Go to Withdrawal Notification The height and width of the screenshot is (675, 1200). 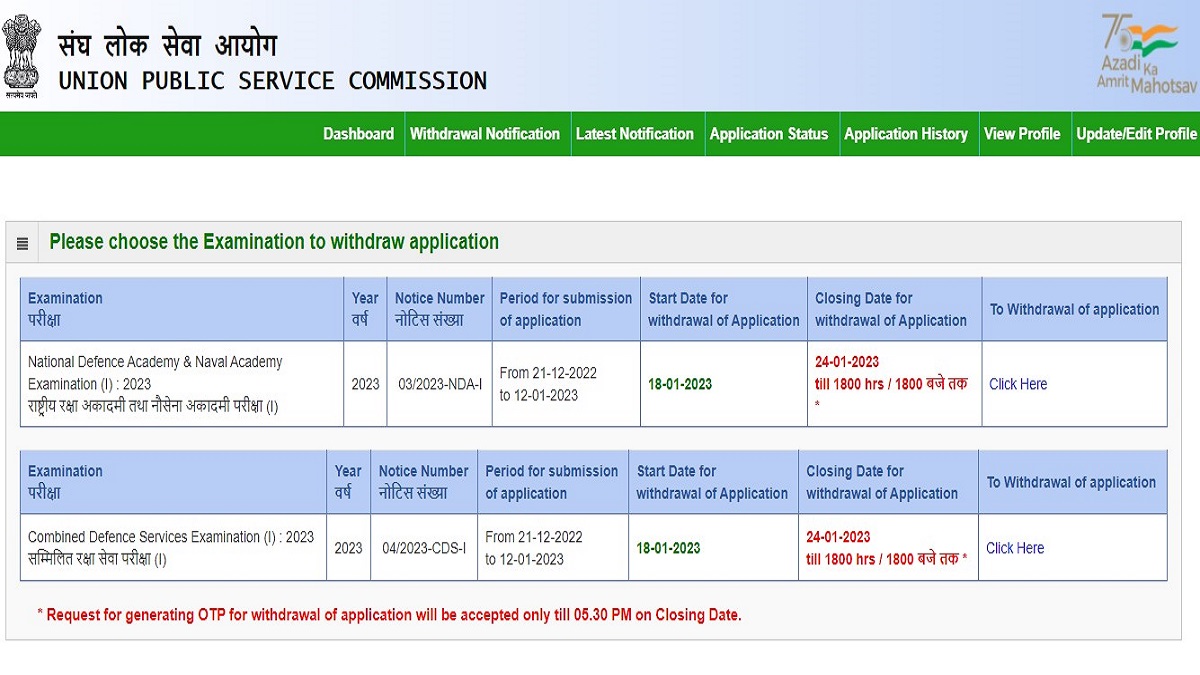pos(485,134)
